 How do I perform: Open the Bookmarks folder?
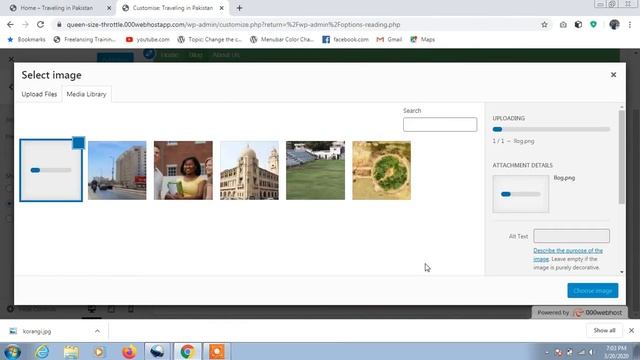tap(26, 40)
